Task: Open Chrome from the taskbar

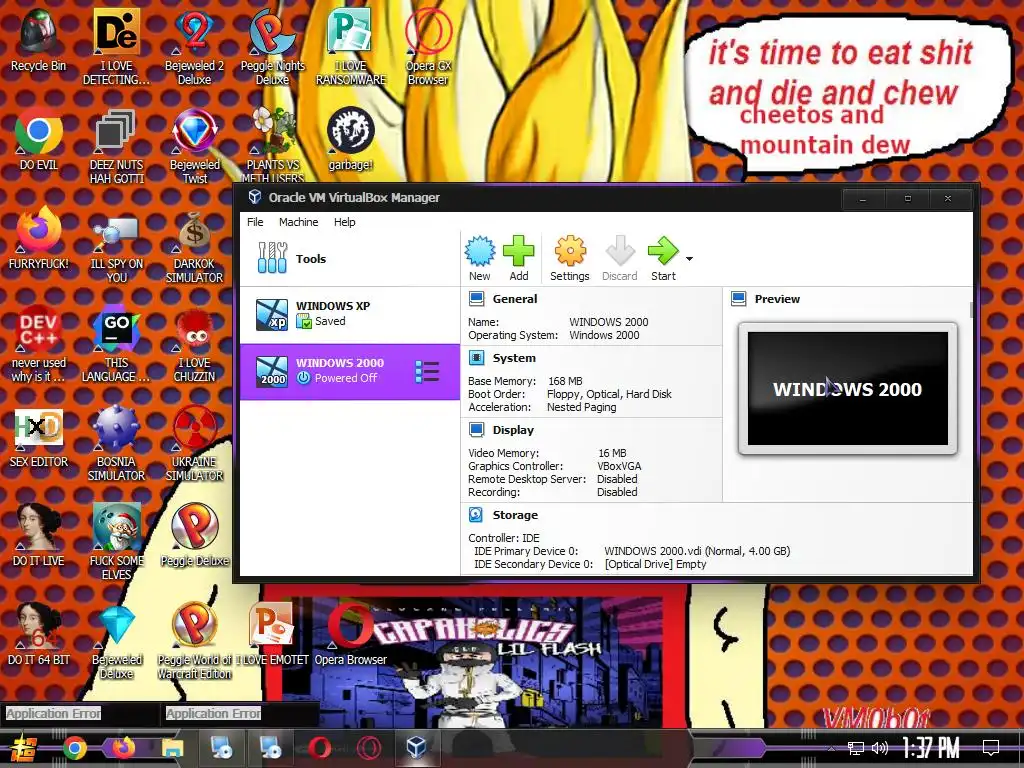Action: click(74, 748)
